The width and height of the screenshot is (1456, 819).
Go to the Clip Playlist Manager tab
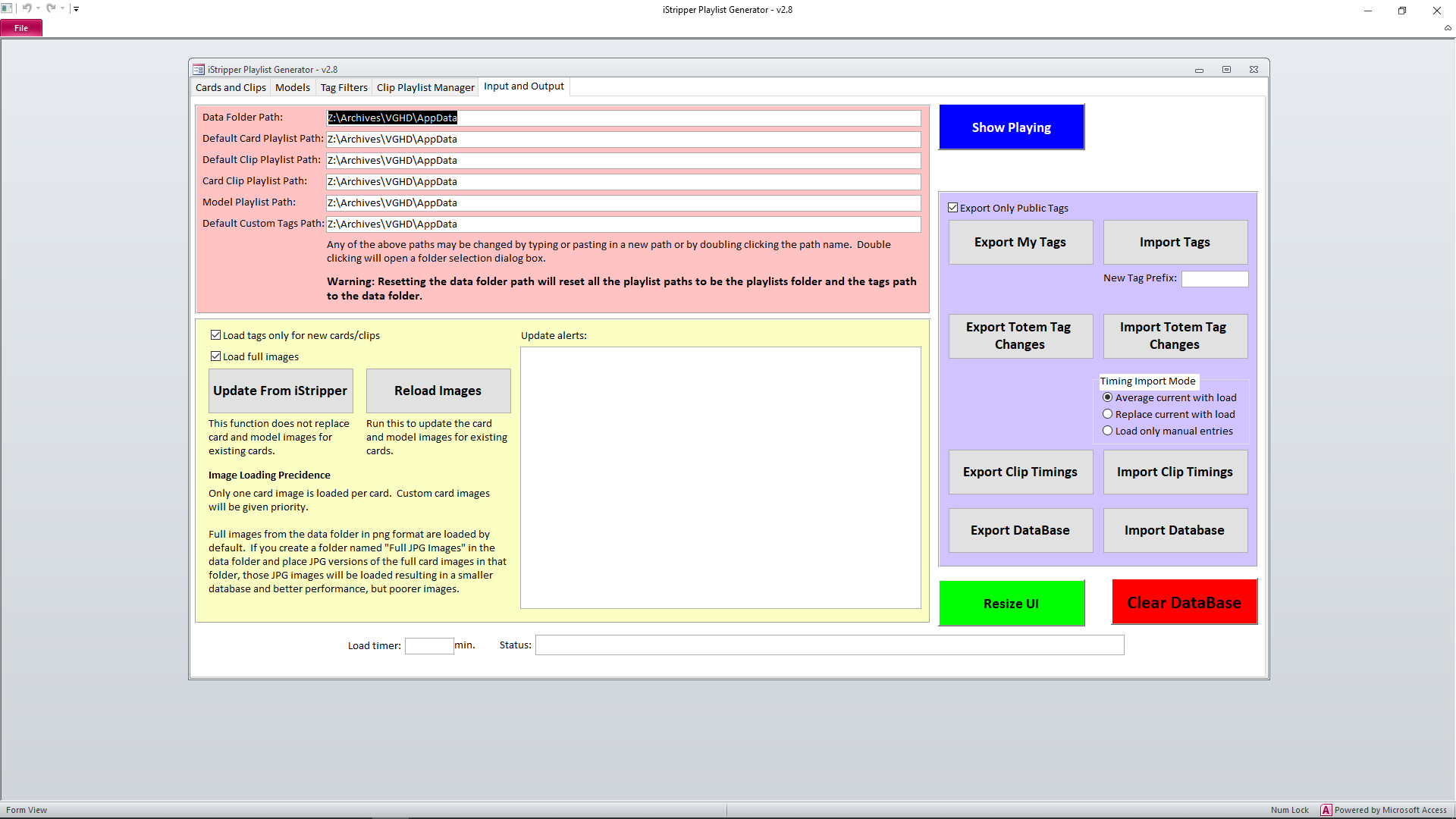tap(425, 87)
